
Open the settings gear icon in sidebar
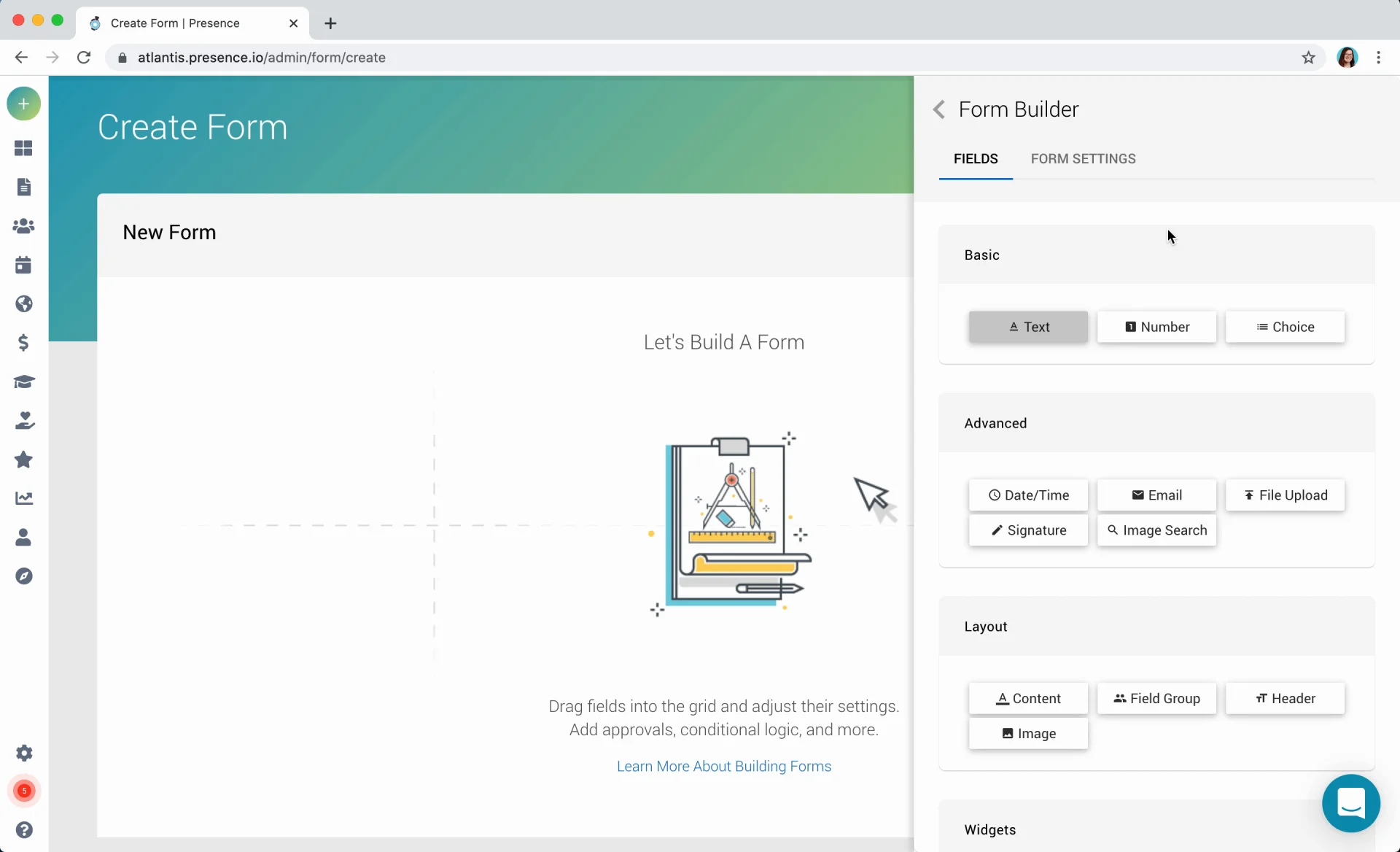[x=24, y=753]
